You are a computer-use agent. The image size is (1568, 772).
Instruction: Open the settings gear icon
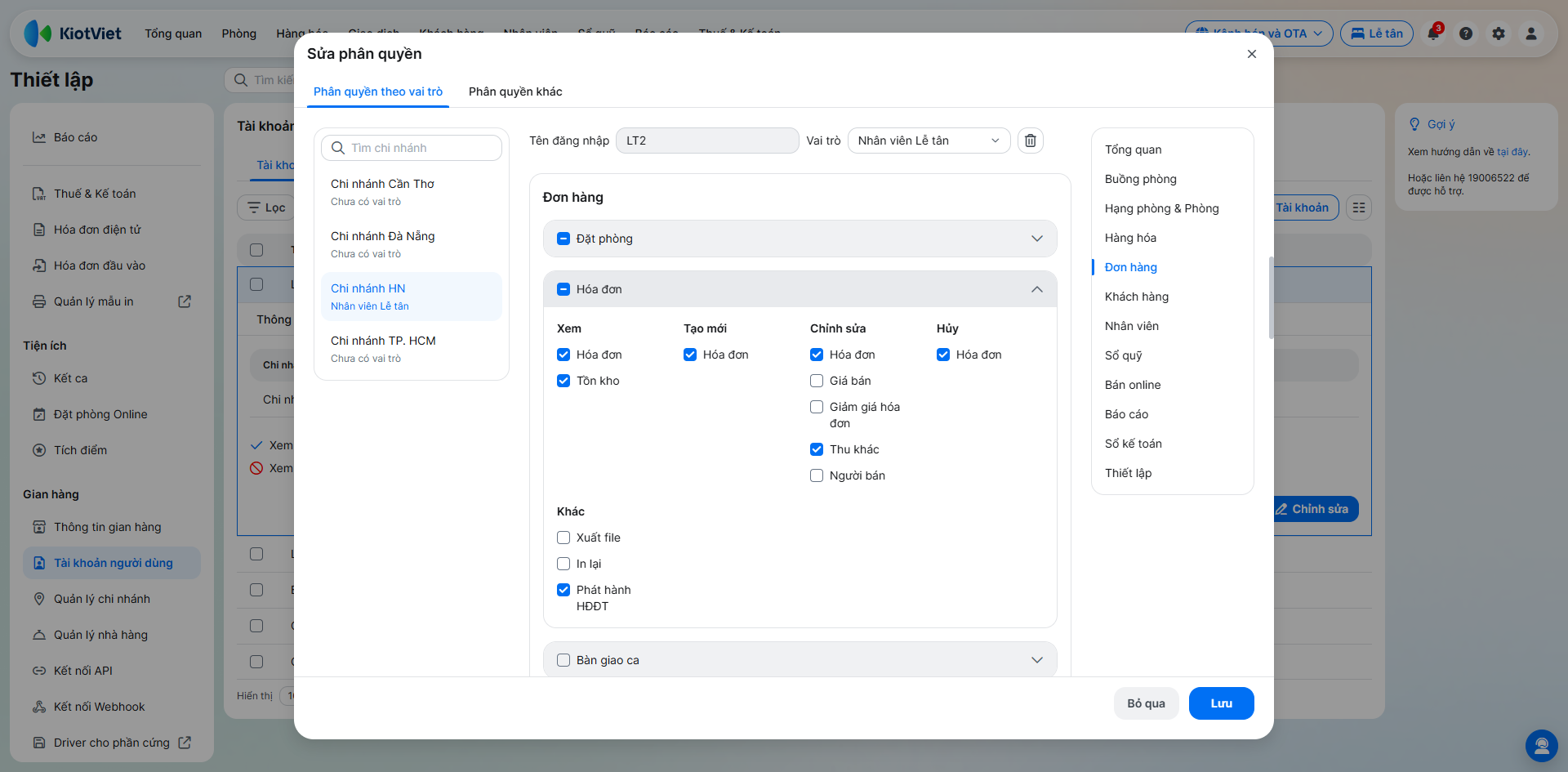tap(1499, 33)
